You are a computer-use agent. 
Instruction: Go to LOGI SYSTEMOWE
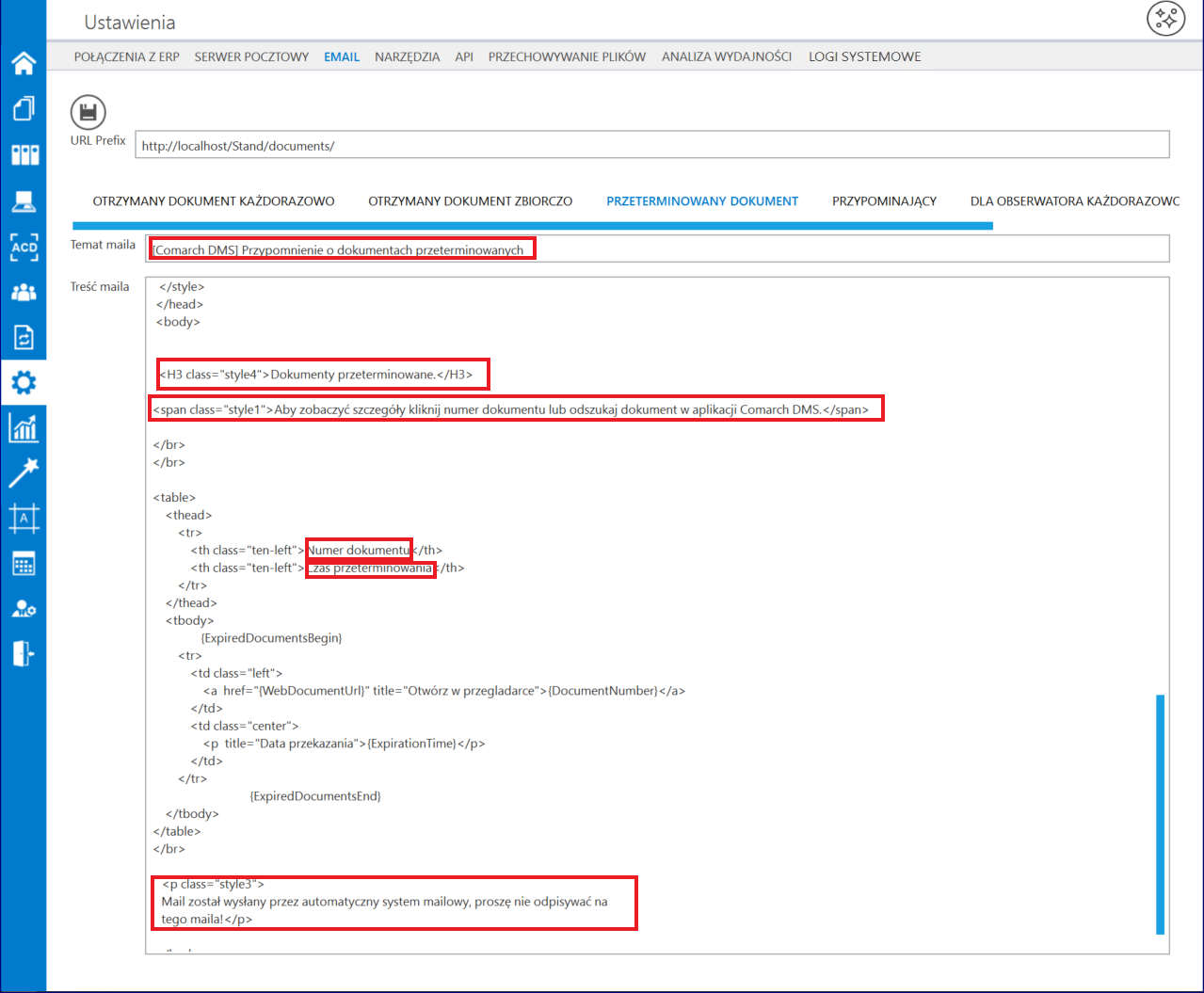[x=864, y=56]
